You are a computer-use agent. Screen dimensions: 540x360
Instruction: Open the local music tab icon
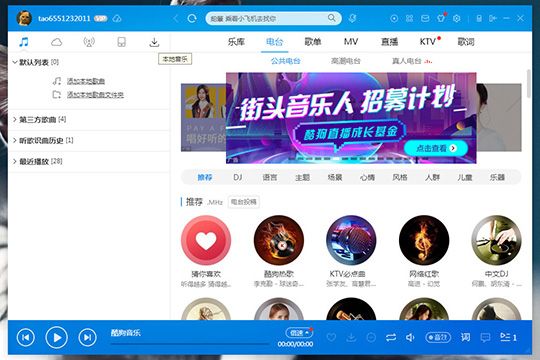pyautogui.click(x=24, y=42)
